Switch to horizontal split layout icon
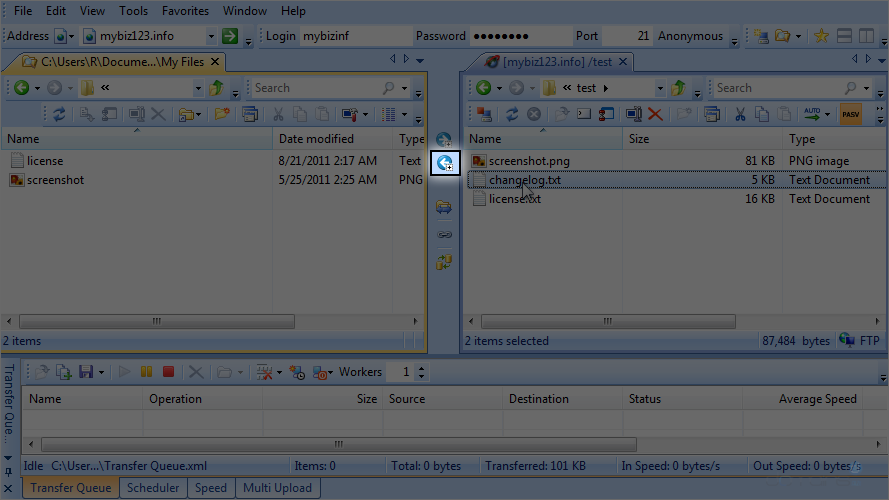Viewport: 889px width, 500px height. pyautogui.click(x=845, y=36)
